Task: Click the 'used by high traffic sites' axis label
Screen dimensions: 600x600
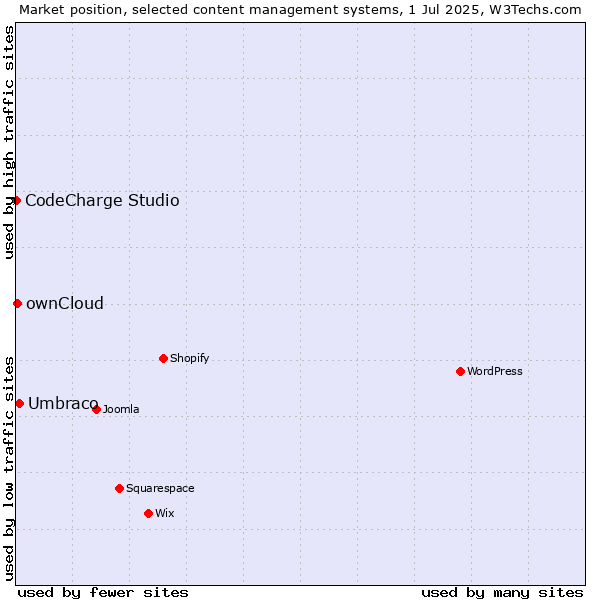Action: pyautogui.click(x=8, y=142)
